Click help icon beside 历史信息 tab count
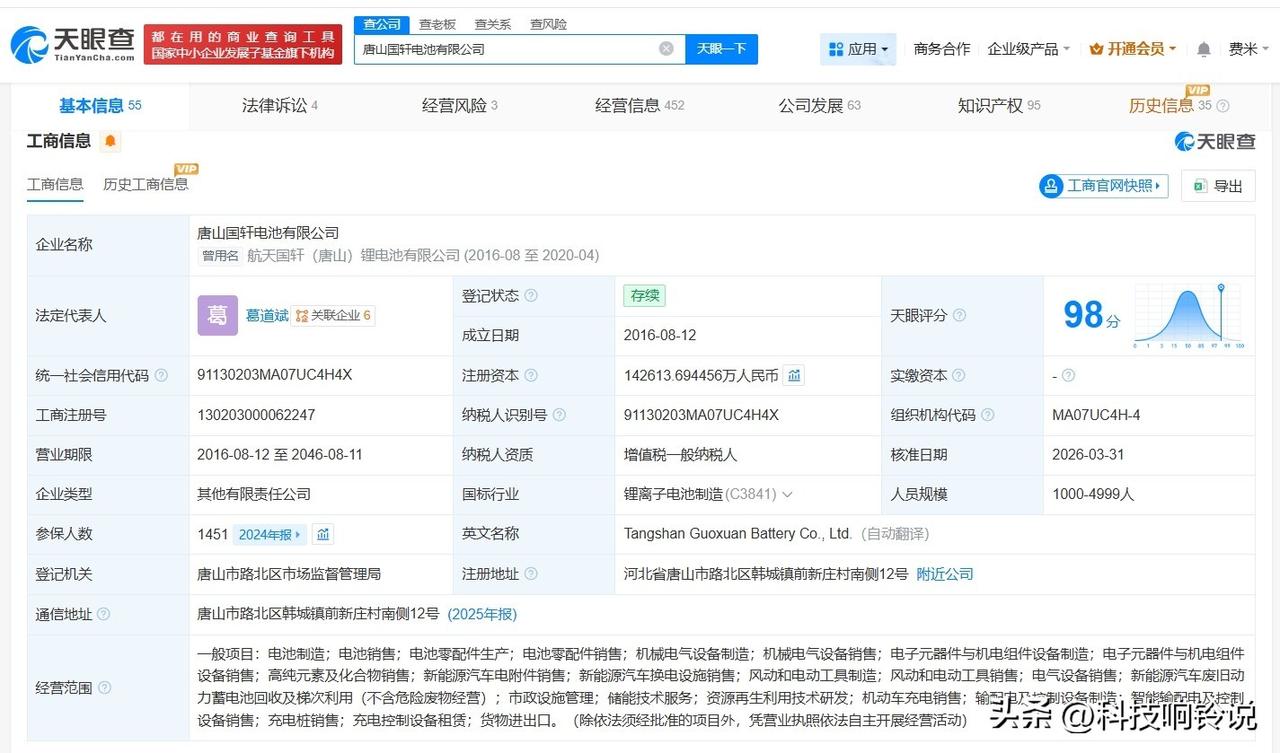The height and width of the screenshot is (753, 1280). point(1222,106)
